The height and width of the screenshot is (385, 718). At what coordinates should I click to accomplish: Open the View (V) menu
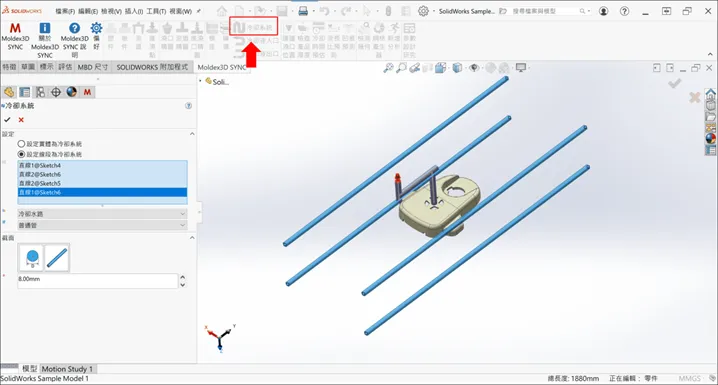pos(111,11)
